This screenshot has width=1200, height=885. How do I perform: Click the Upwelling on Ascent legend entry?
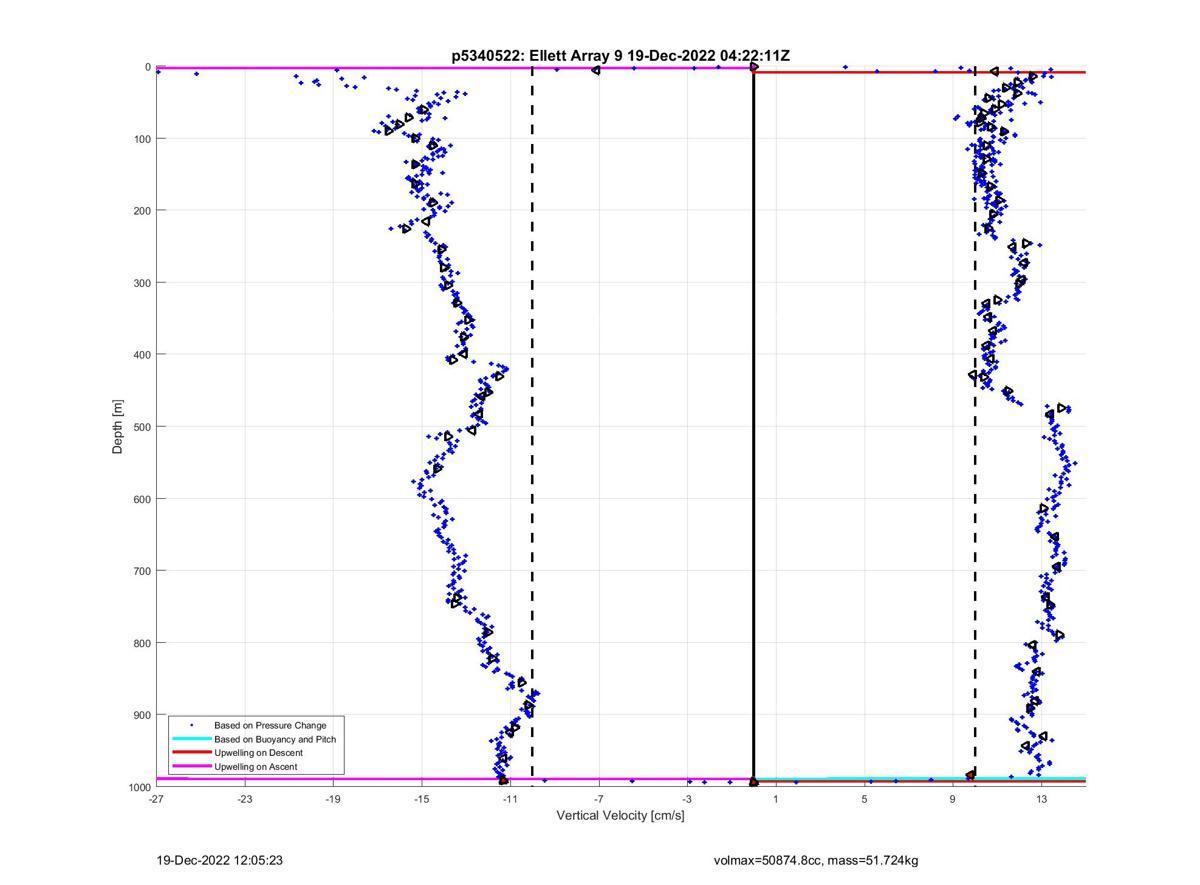click(255, 767)
